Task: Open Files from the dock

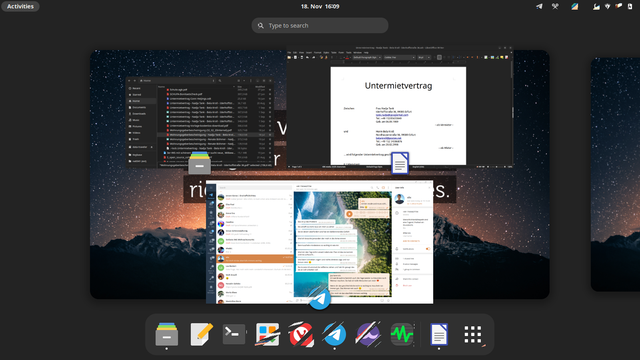Action: pyautogui.click(x=167, y=334)
